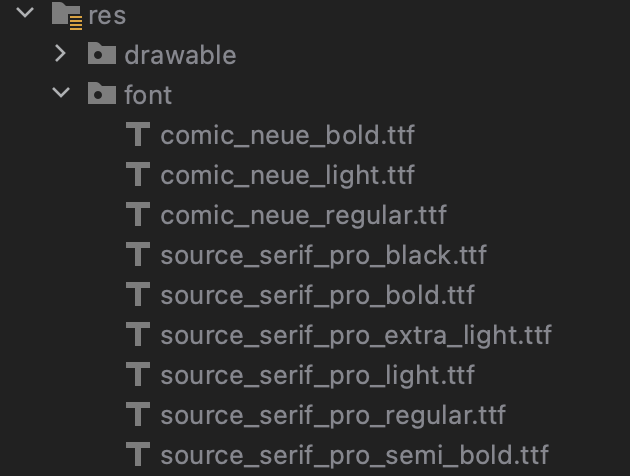This screenshot has height=476, width=630.
Task: Click font icon of source_serif_pro_semi_bold.ttf
Action: 138,454
